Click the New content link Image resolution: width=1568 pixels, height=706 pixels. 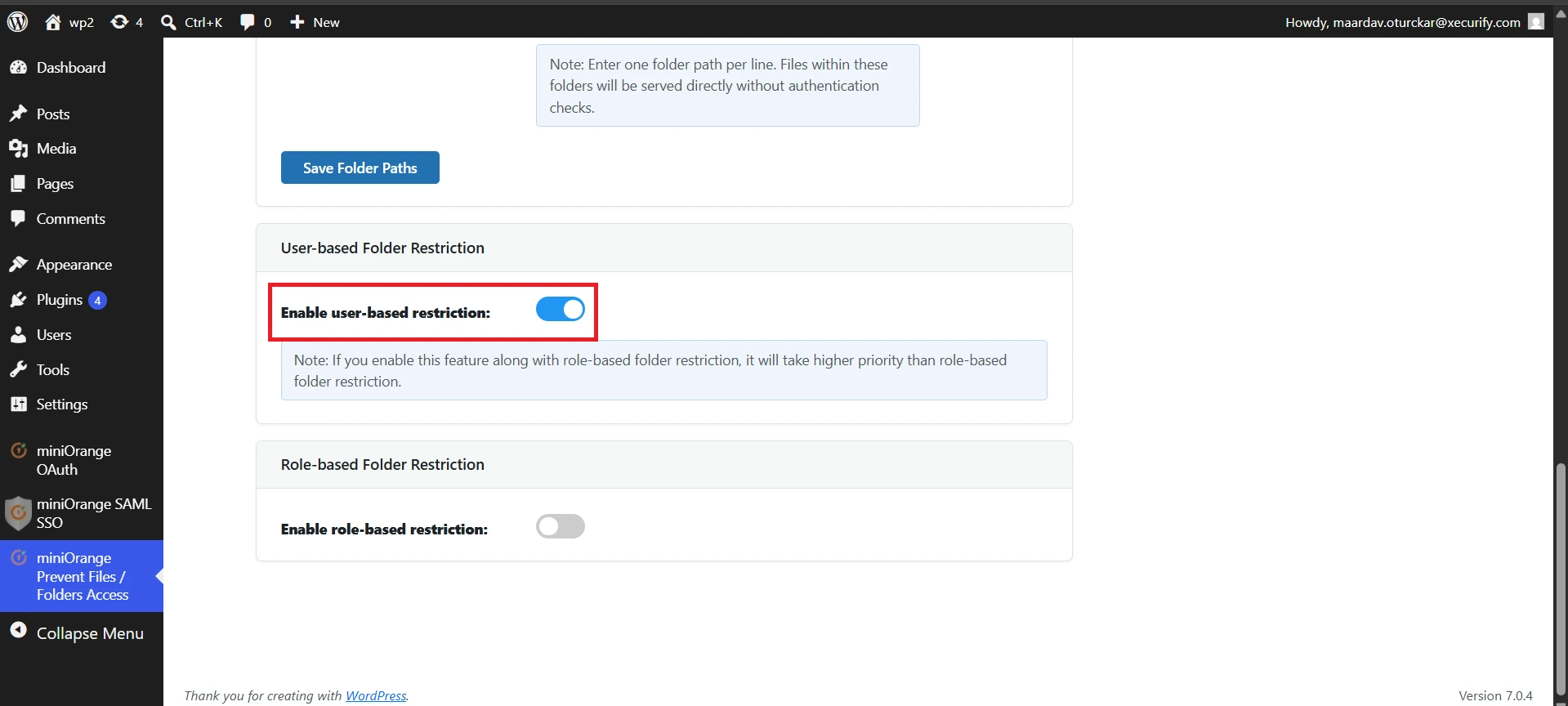tap(326, 22)
